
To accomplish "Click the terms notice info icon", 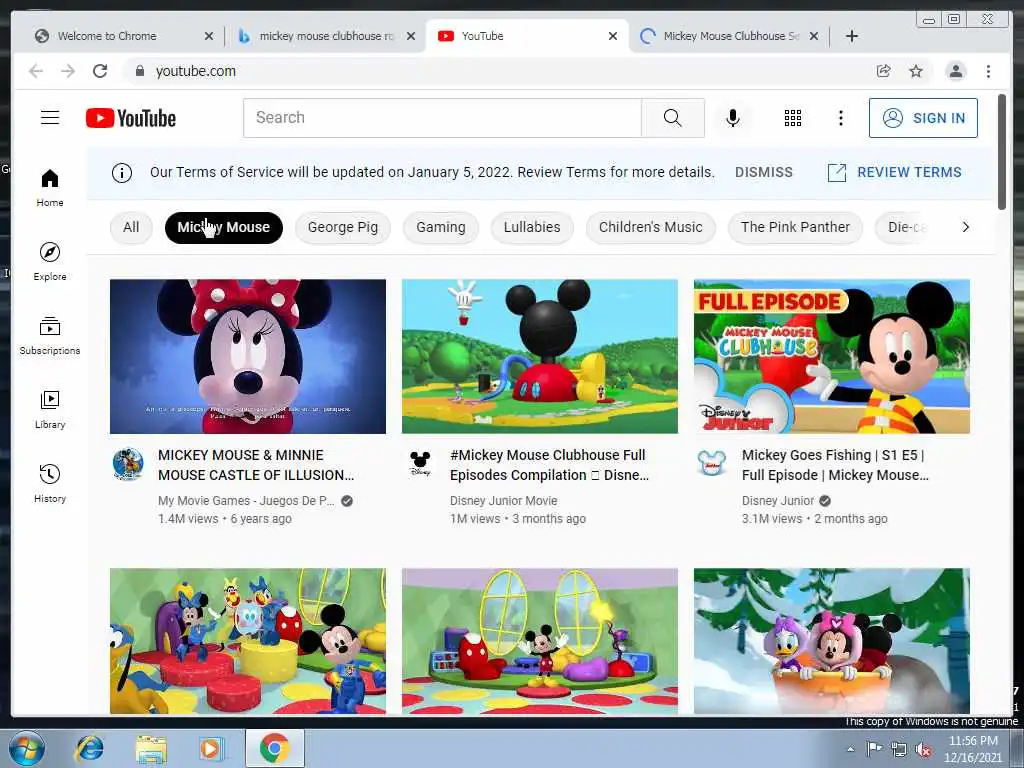I will coord(121,172).
